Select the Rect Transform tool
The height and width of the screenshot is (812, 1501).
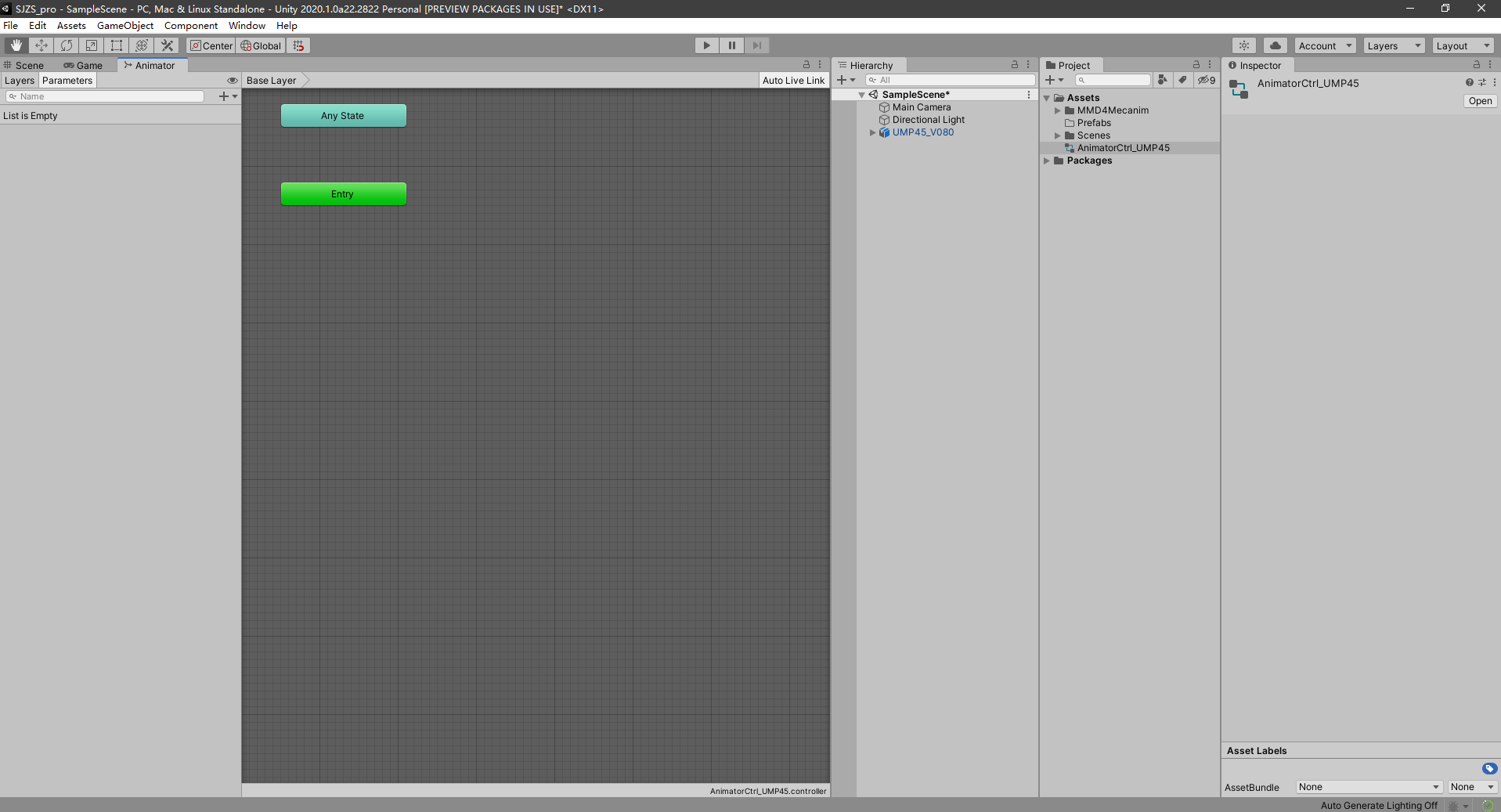(x=117, y=45)
